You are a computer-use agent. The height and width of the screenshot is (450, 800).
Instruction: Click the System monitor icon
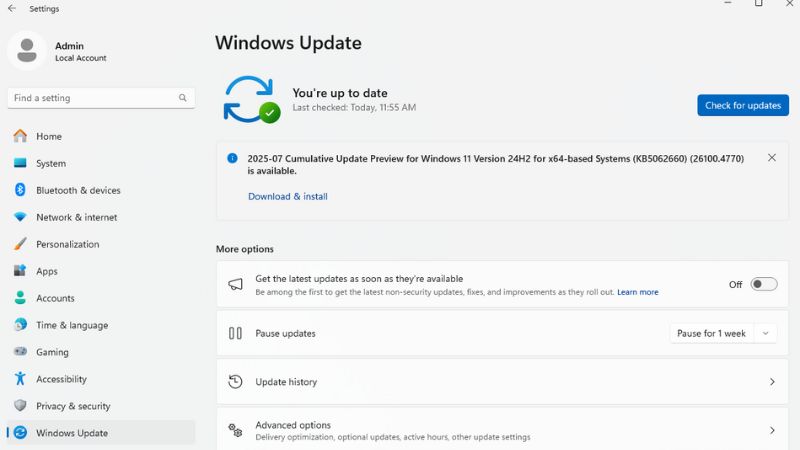tap(20, 163)
